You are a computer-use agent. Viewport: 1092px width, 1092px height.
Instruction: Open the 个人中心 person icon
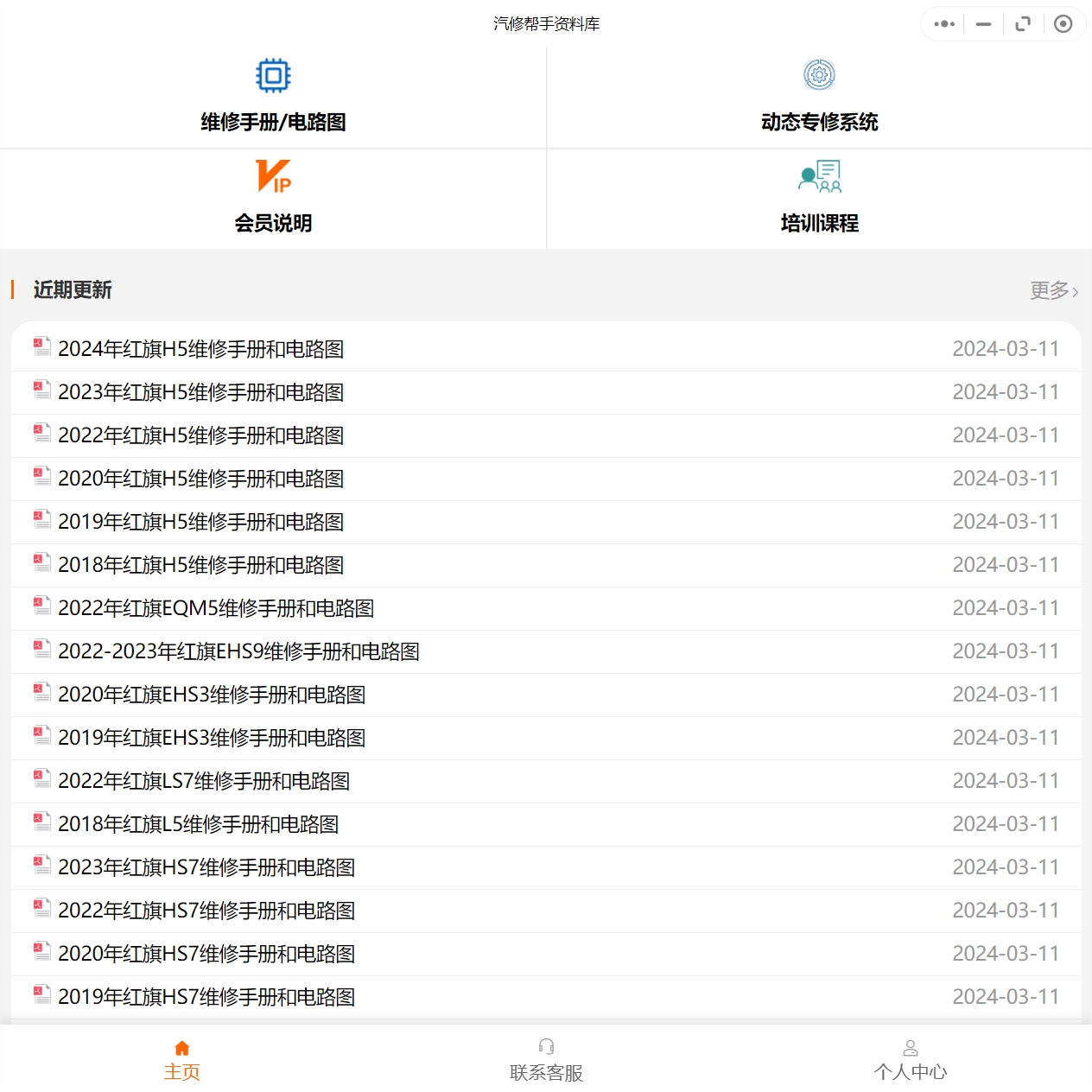coord(911,1047)
